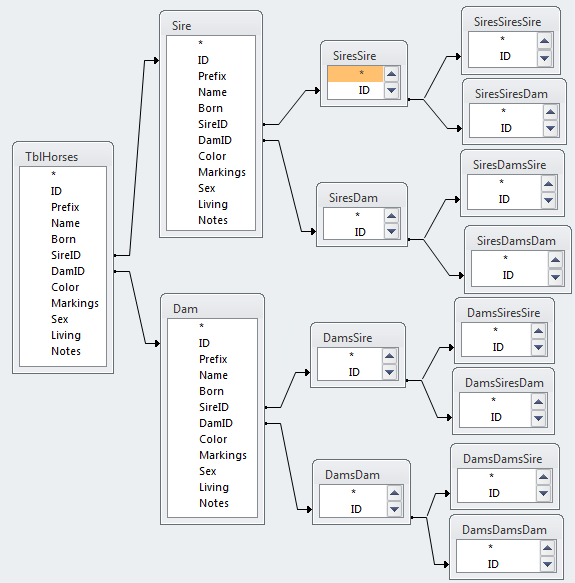Select the highlighted asterisk row in SiresSire
Viewport: 575px width, 583px height.
coord(355,74)
